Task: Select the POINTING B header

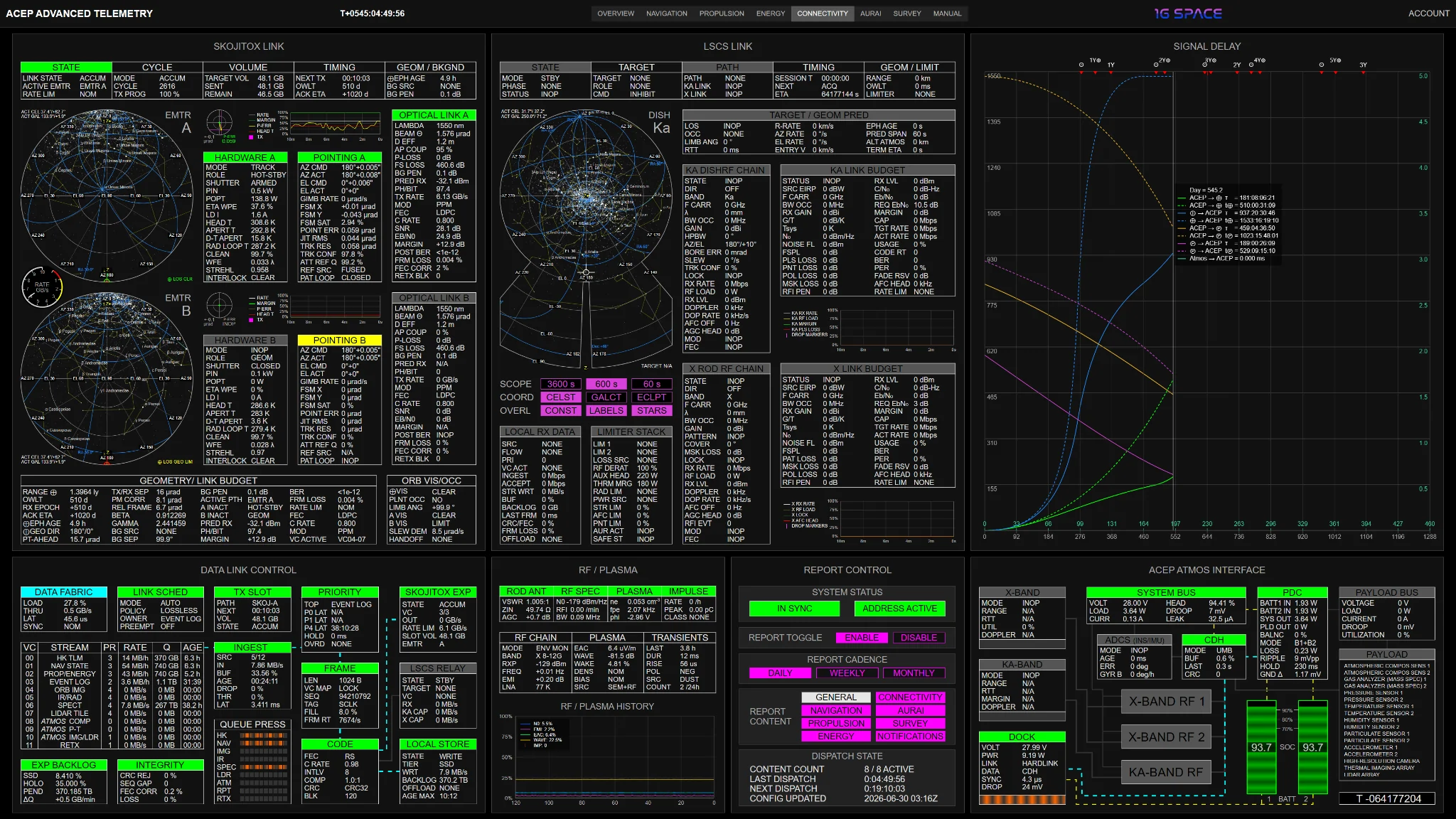Action: coord(339,341)
